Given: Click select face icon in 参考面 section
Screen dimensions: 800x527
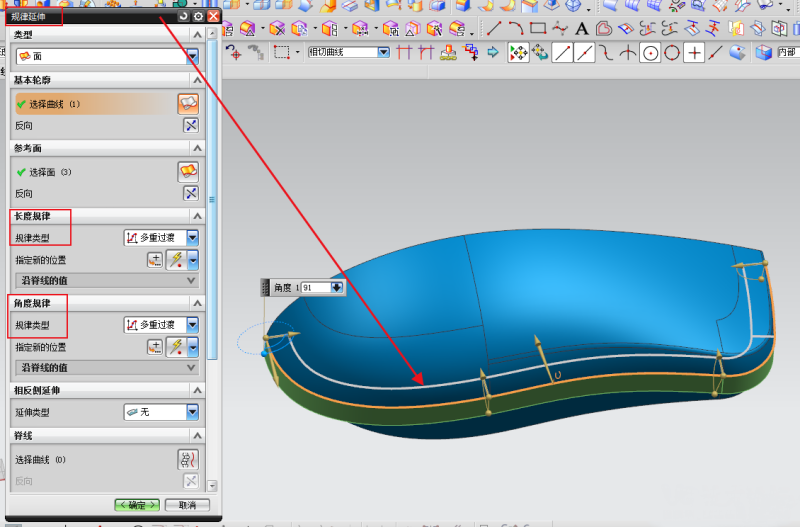Looking at the screenshot, I should tap(188, 171).
